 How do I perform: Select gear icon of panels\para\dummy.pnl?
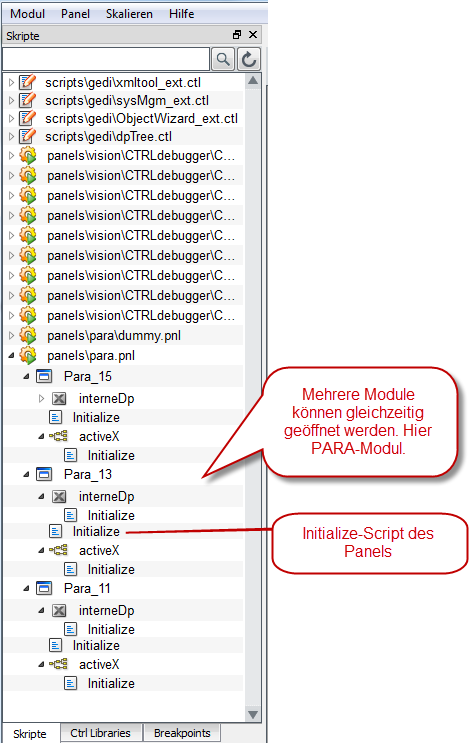[x=28, y=335]
